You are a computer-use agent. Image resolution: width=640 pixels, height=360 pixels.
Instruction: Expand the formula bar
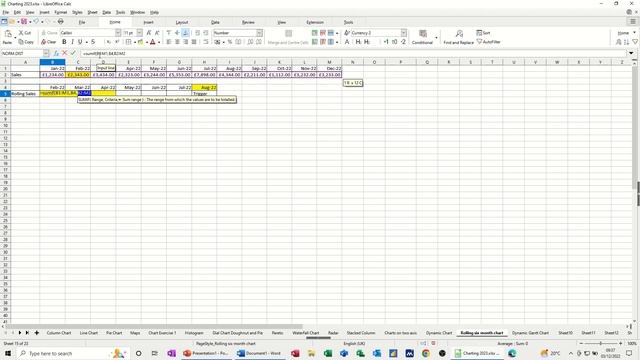[631, 53]
